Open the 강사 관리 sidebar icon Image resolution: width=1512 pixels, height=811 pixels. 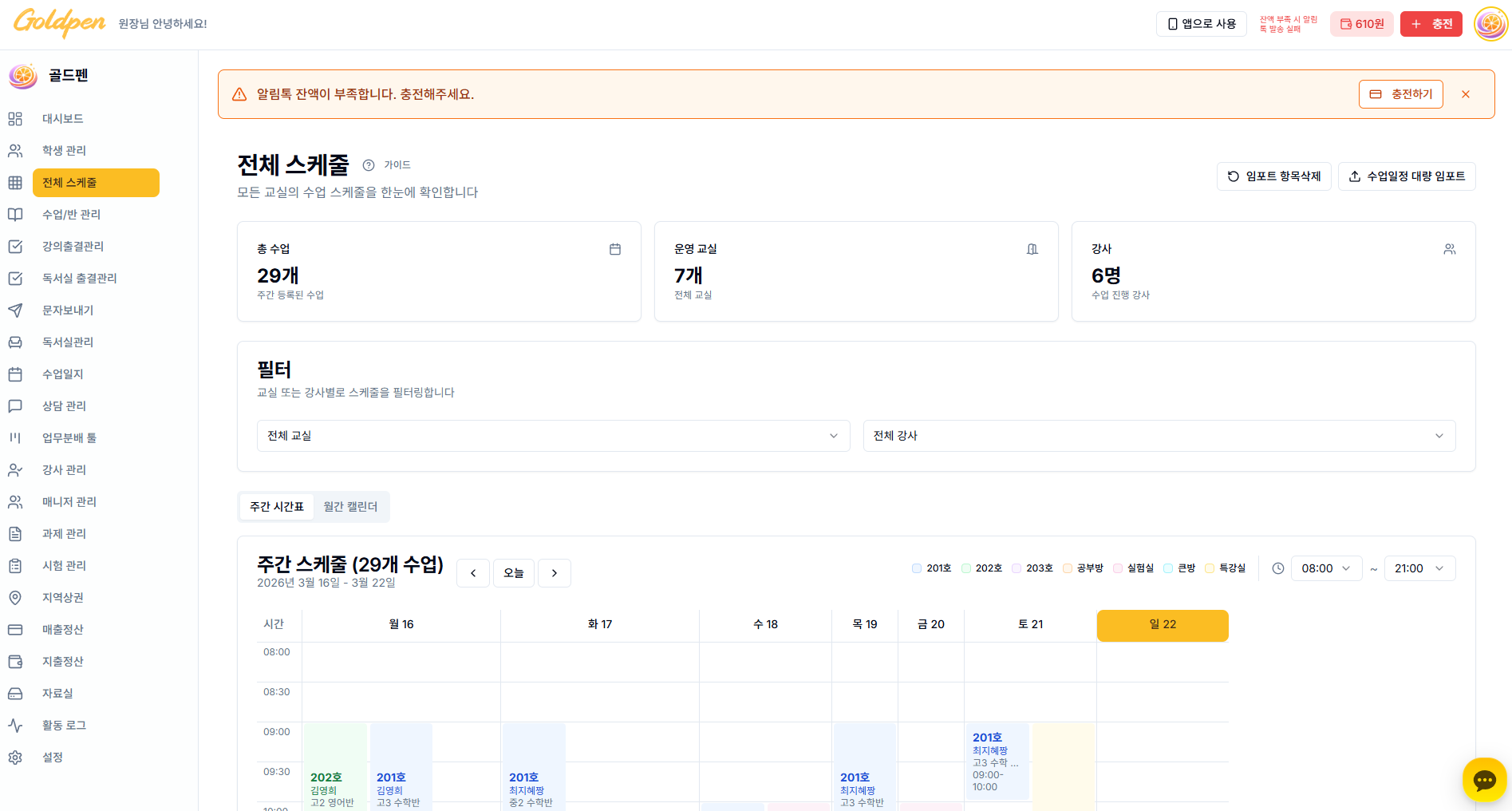tap(16, 469)
